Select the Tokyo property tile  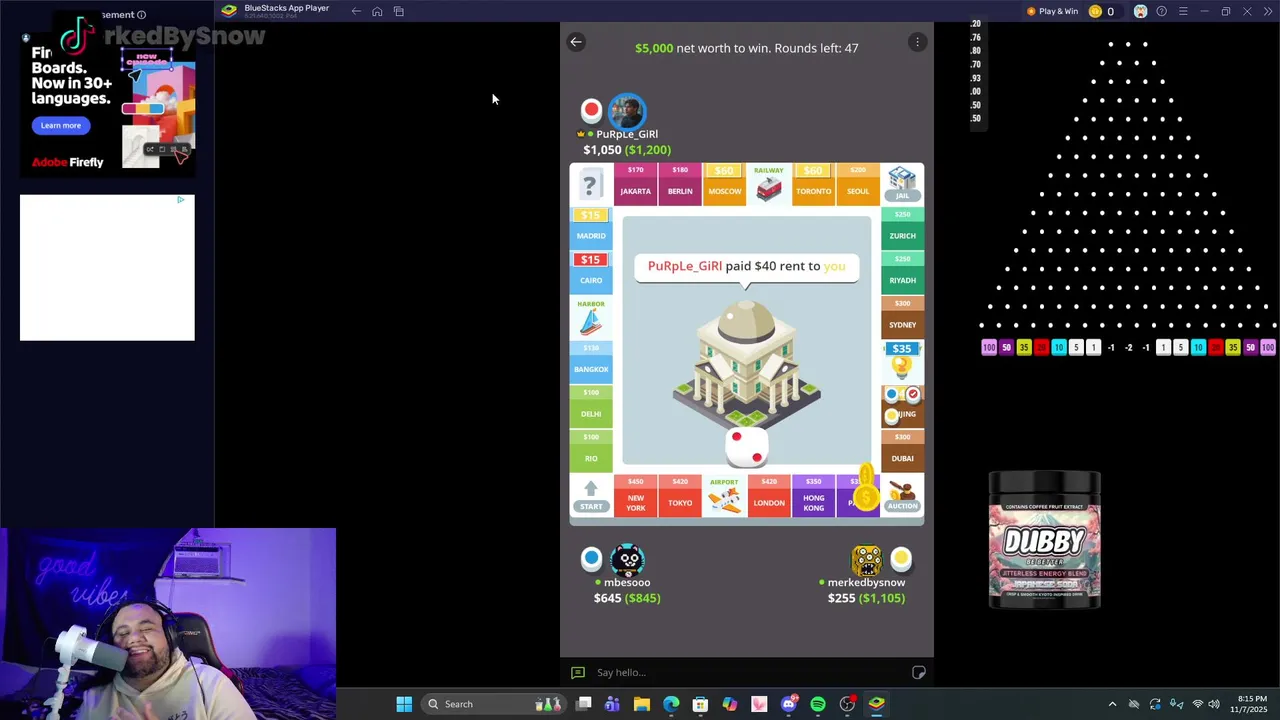[x=680, y=496]
